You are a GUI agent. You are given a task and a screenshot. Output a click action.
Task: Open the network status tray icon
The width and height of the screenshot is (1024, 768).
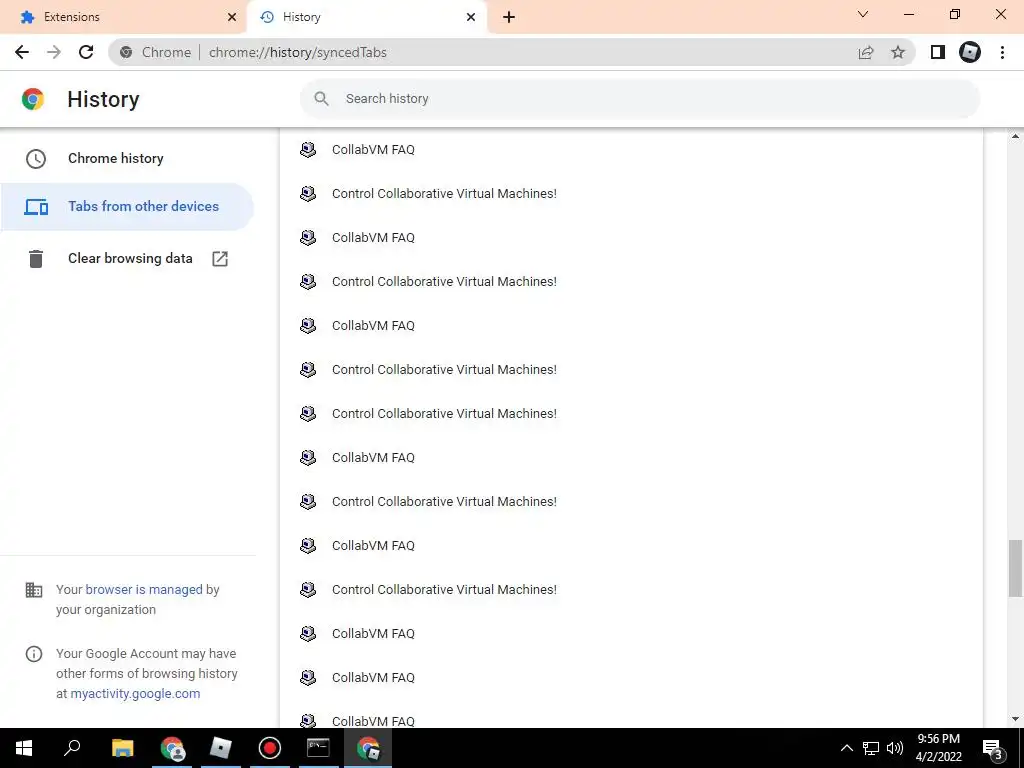click(871, 748)
